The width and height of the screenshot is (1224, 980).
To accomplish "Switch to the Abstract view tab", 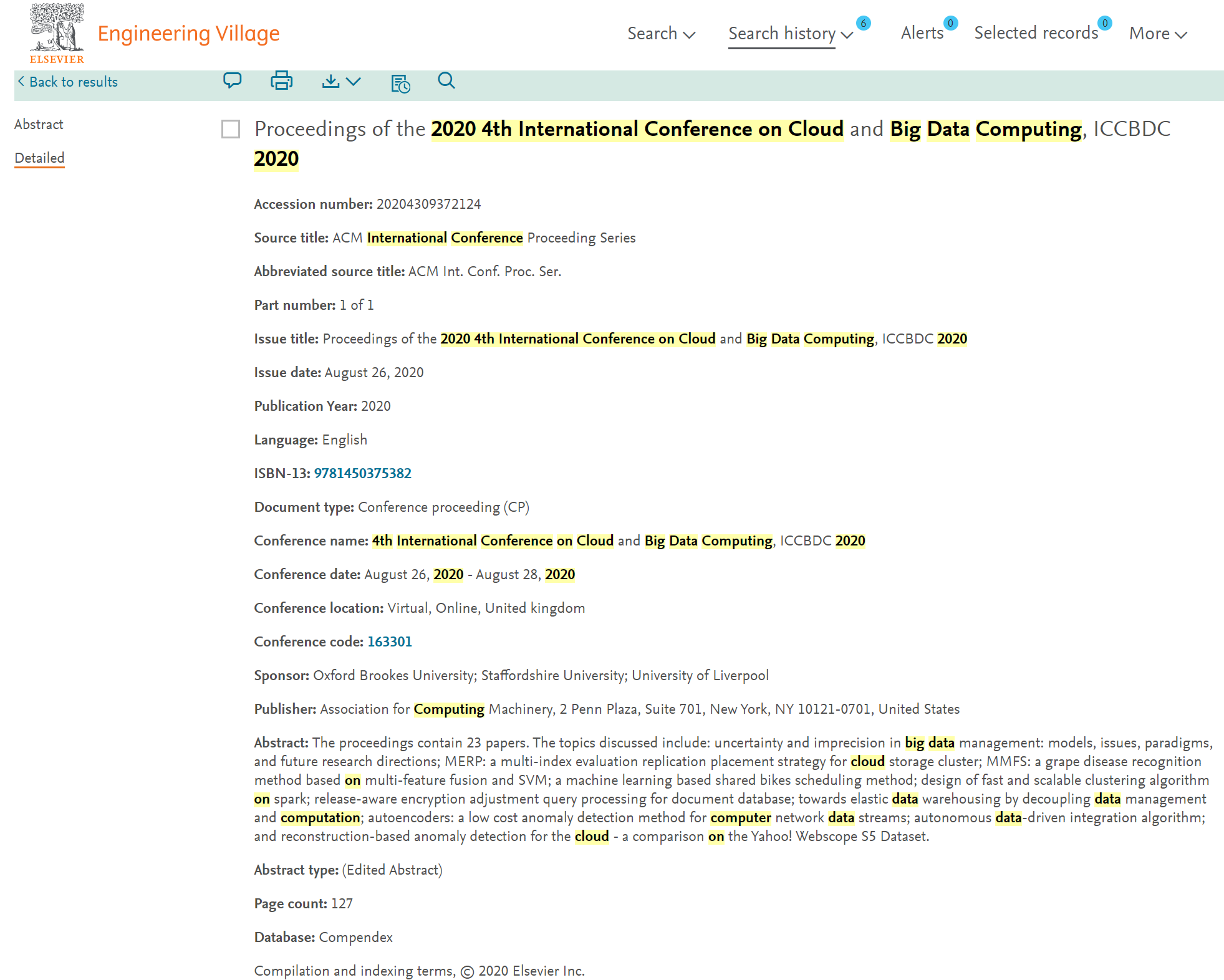I will point(39,124).
